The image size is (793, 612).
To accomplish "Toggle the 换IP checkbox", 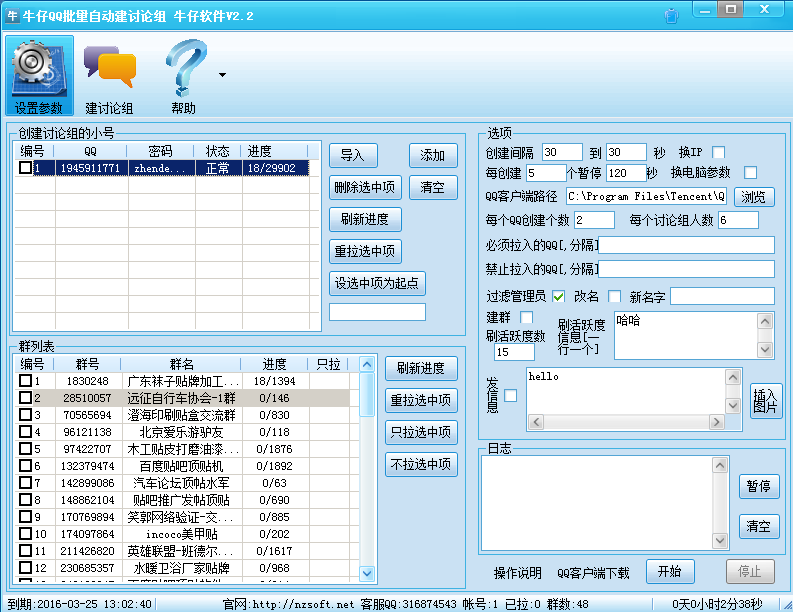I will (x=718, y=152).
